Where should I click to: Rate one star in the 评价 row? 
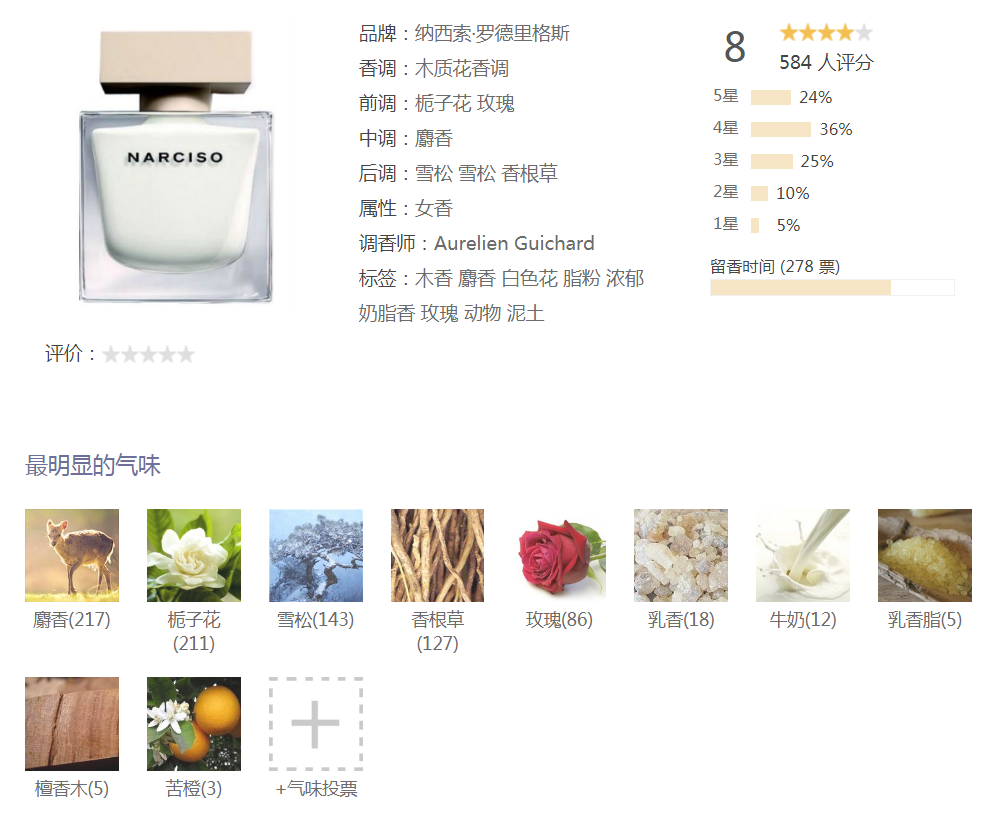tap(111, 354)
